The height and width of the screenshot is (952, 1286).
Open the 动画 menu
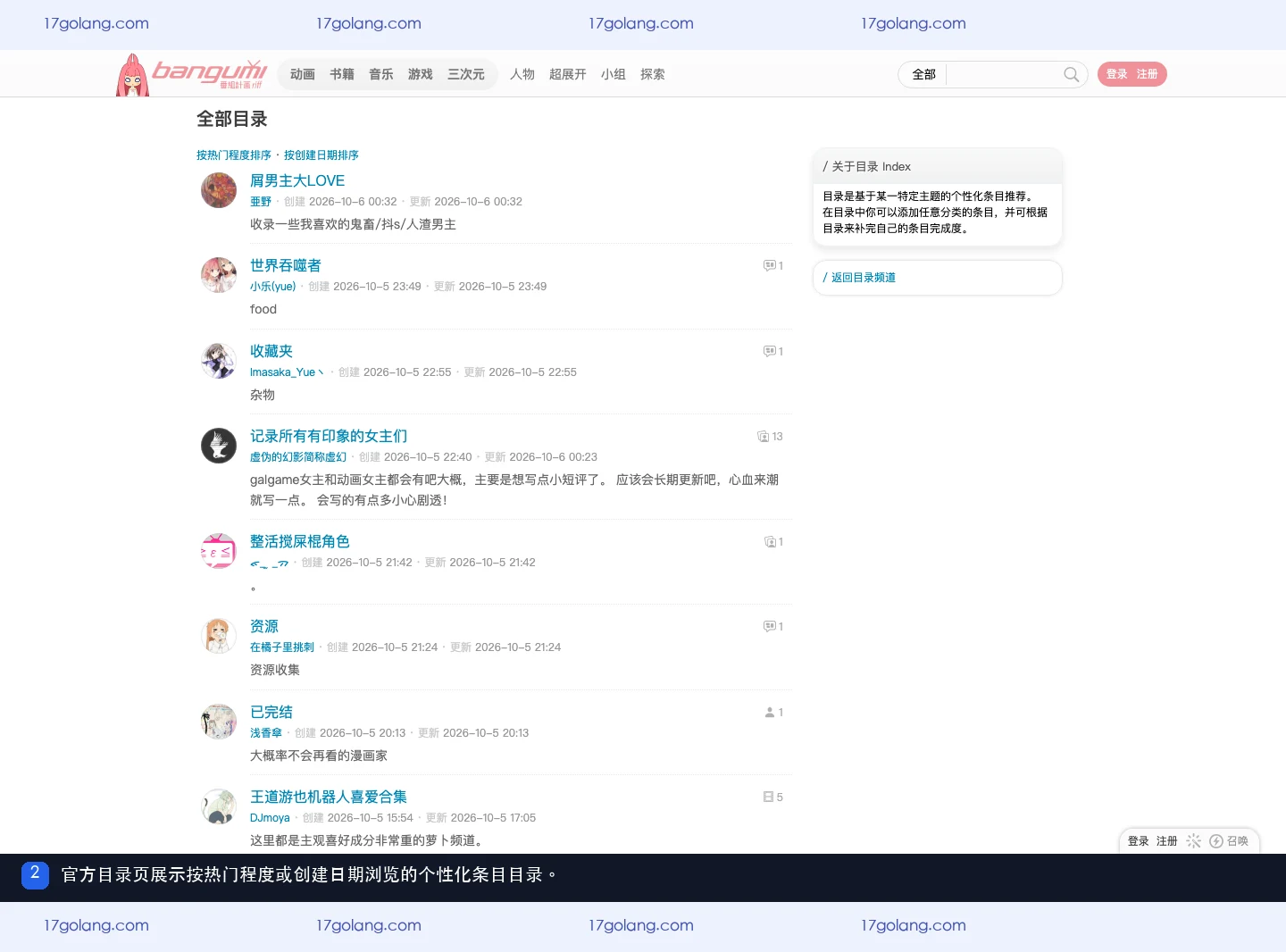click(x=303, y=74)
